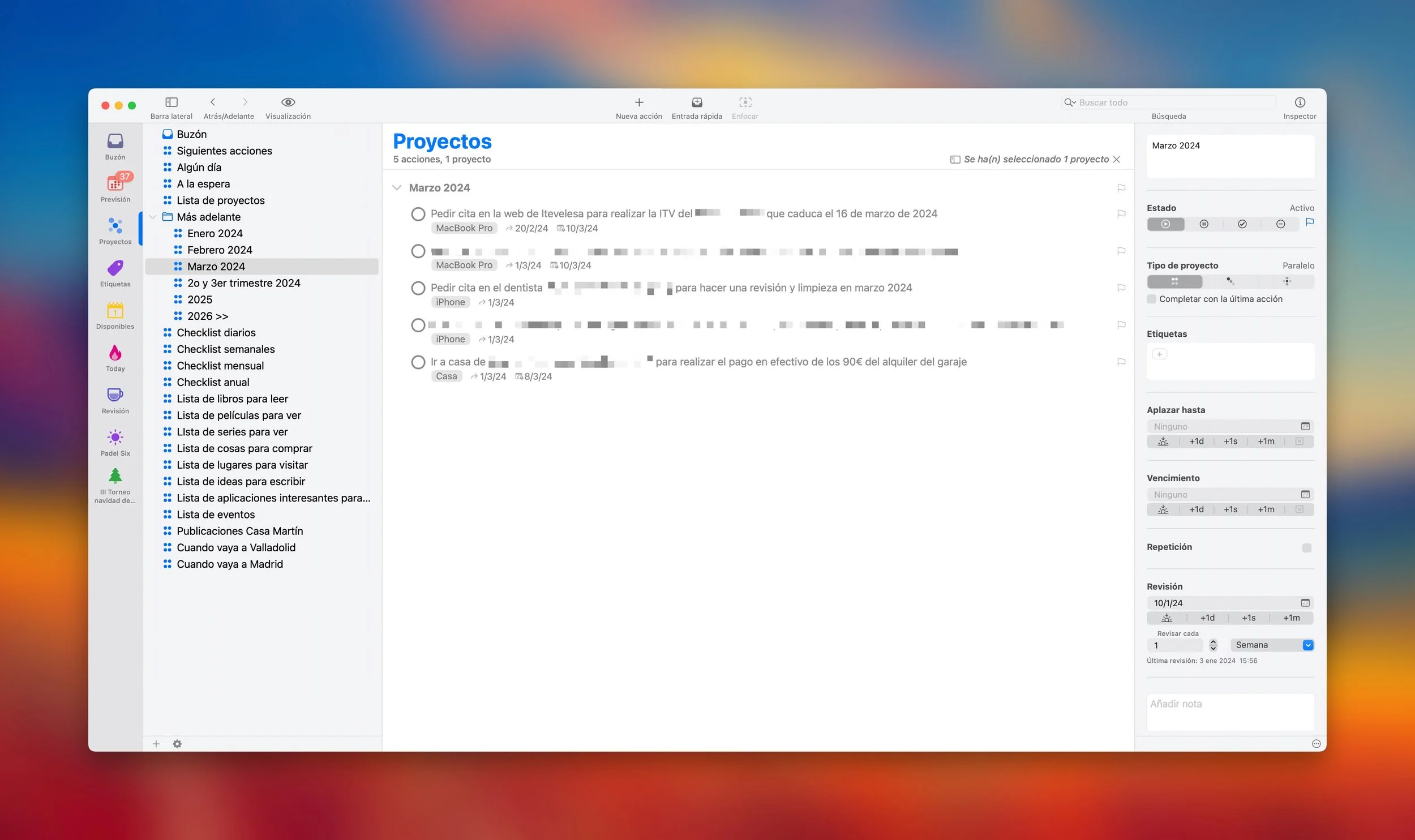Select Febrero 2024 in the sidebar
Screen dimensions: 1415x840
220,250
